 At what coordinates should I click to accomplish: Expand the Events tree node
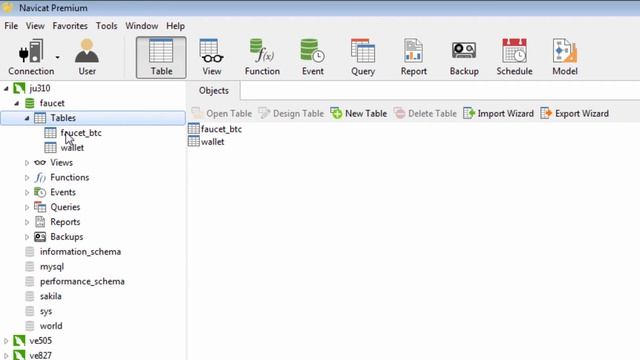tap(27, 192)
